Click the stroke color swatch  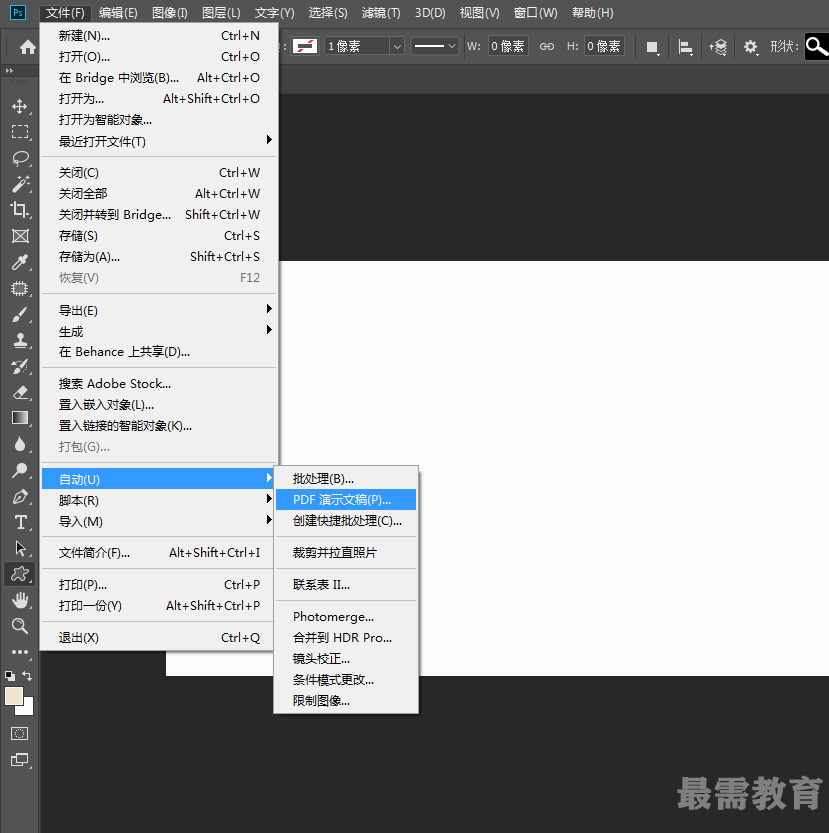tap(305, 46)
